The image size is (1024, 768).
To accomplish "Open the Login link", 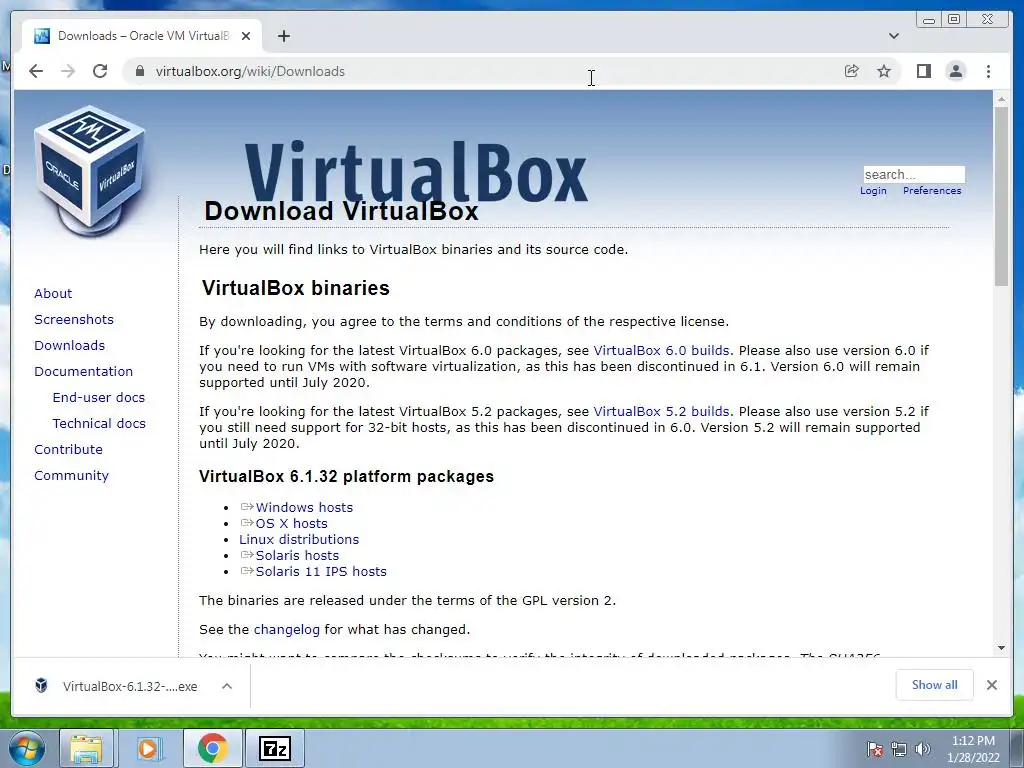I will [x=873, y=191].
